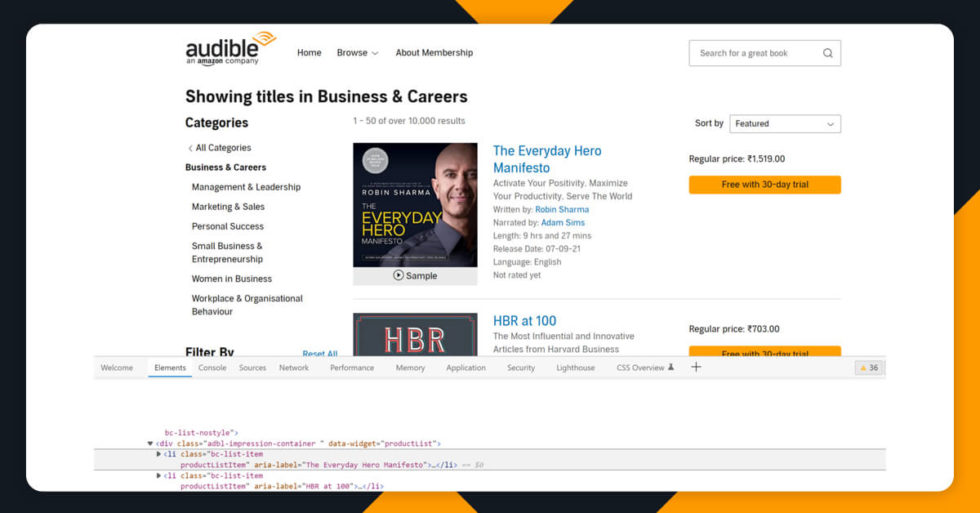
Task: Expand the HBR at 100 li node
Action: click(x=159, y=476)
